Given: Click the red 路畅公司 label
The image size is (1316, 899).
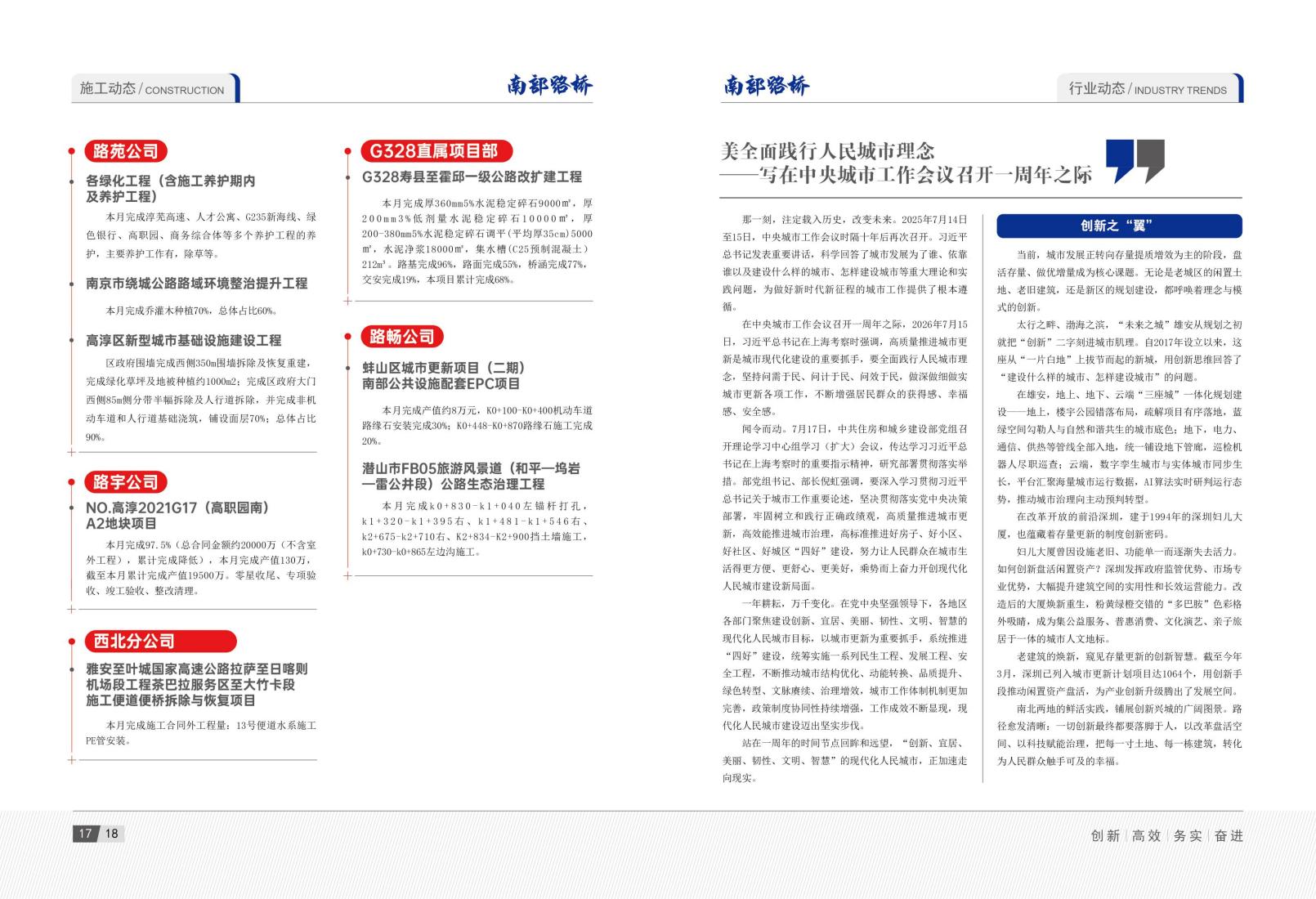Looking at the screenshot, I should 402,336.
